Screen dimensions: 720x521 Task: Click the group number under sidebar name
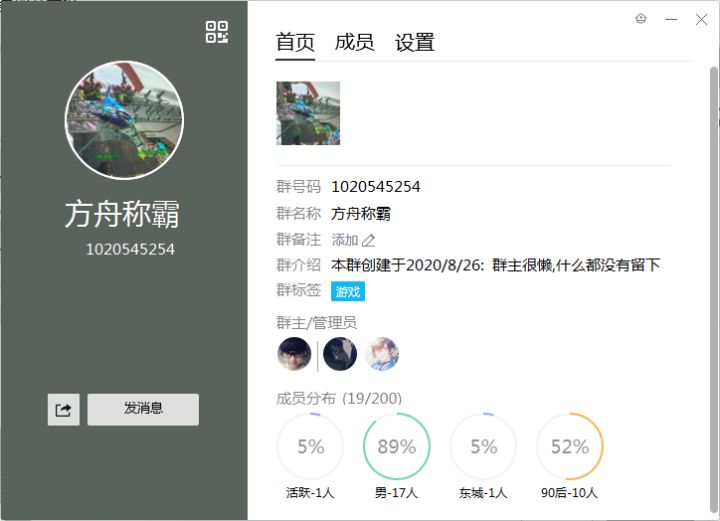pos(130,249)
